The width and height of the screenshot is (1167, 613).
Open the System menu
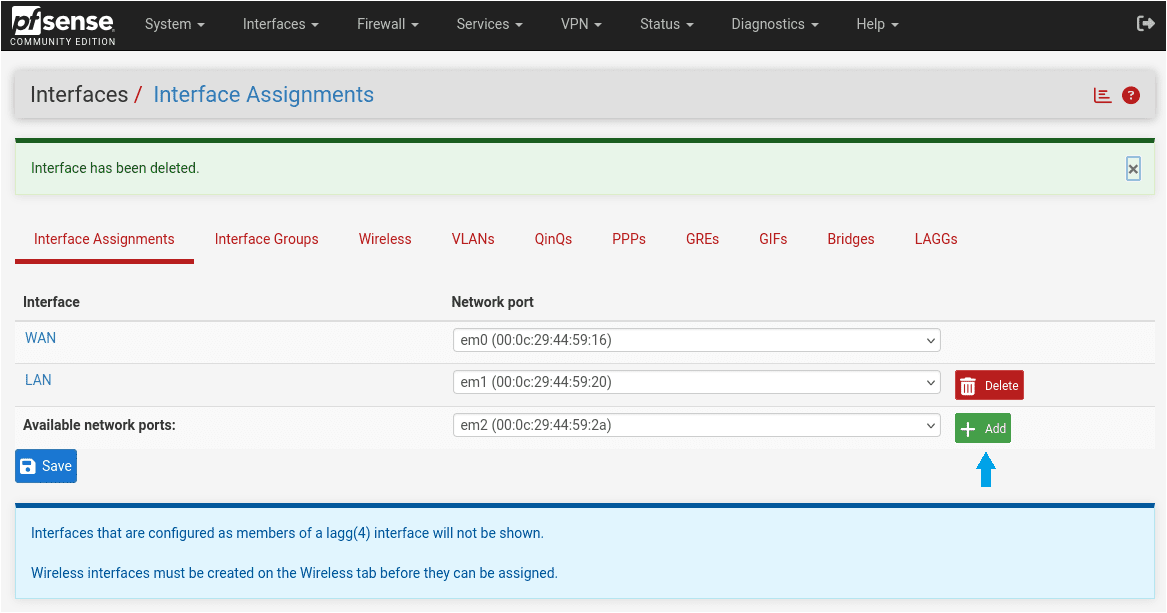(174, 24)
